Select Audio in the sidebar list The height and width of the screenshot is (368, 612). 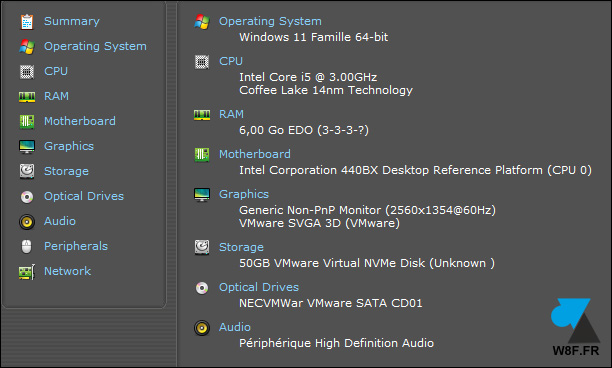click(x=60, y=221)
